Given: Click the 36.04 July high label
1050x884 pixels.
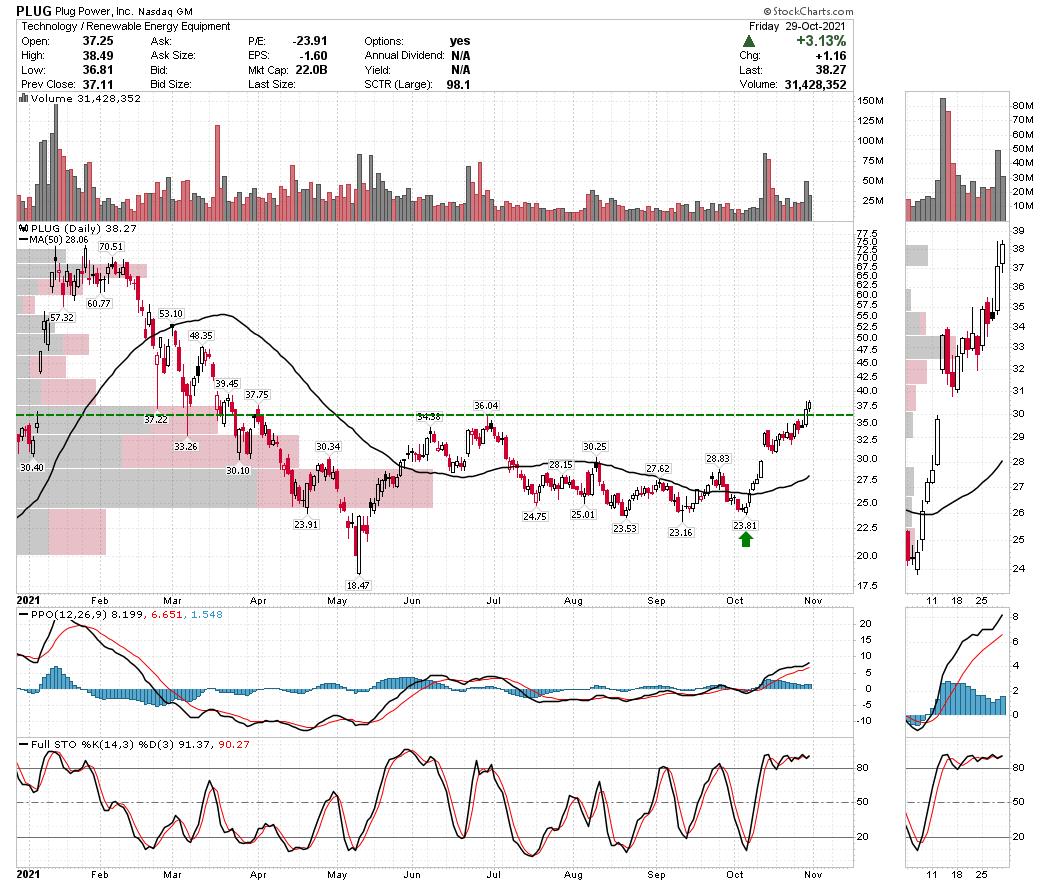Looking at the screenshot, I should tap(486, 405).
